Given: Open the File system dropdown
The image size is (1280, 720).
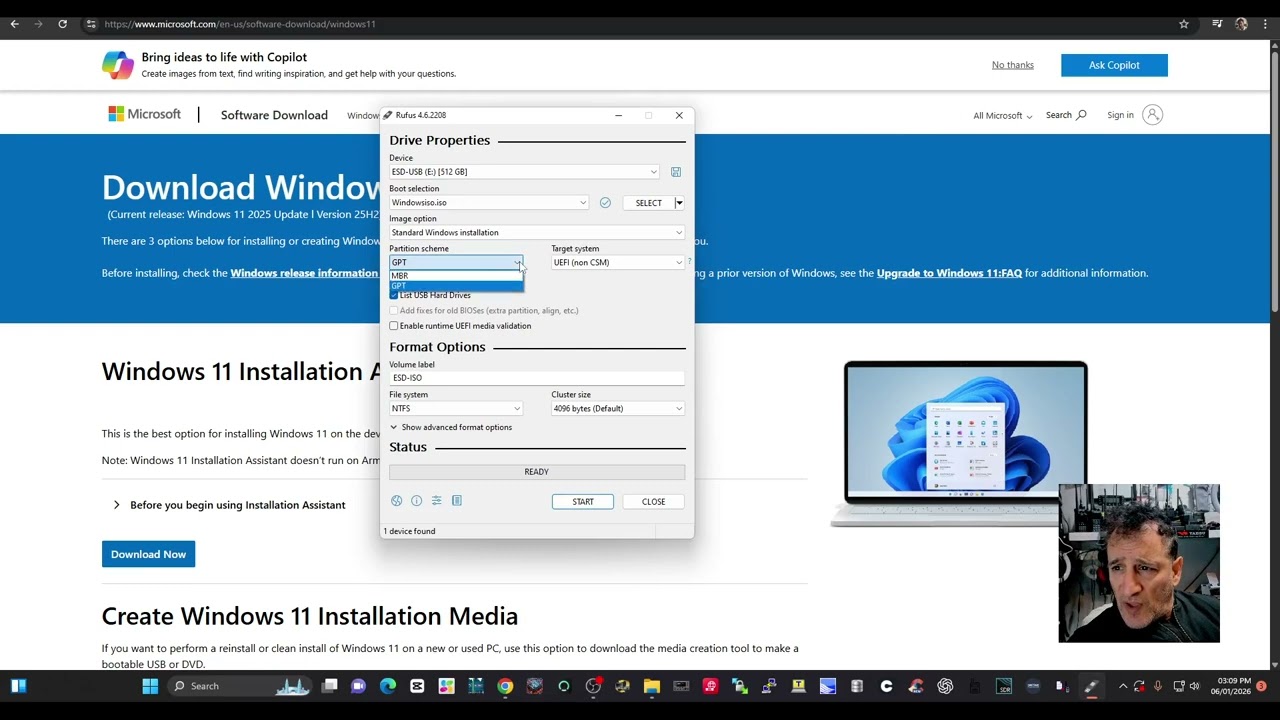Looking at the screenshot, I should tap(456, 409).
